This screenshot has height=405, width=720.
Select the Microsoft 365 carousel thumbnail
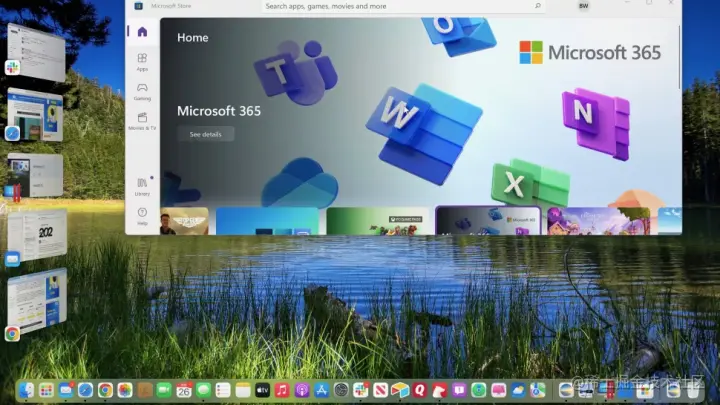coord(488,221)
